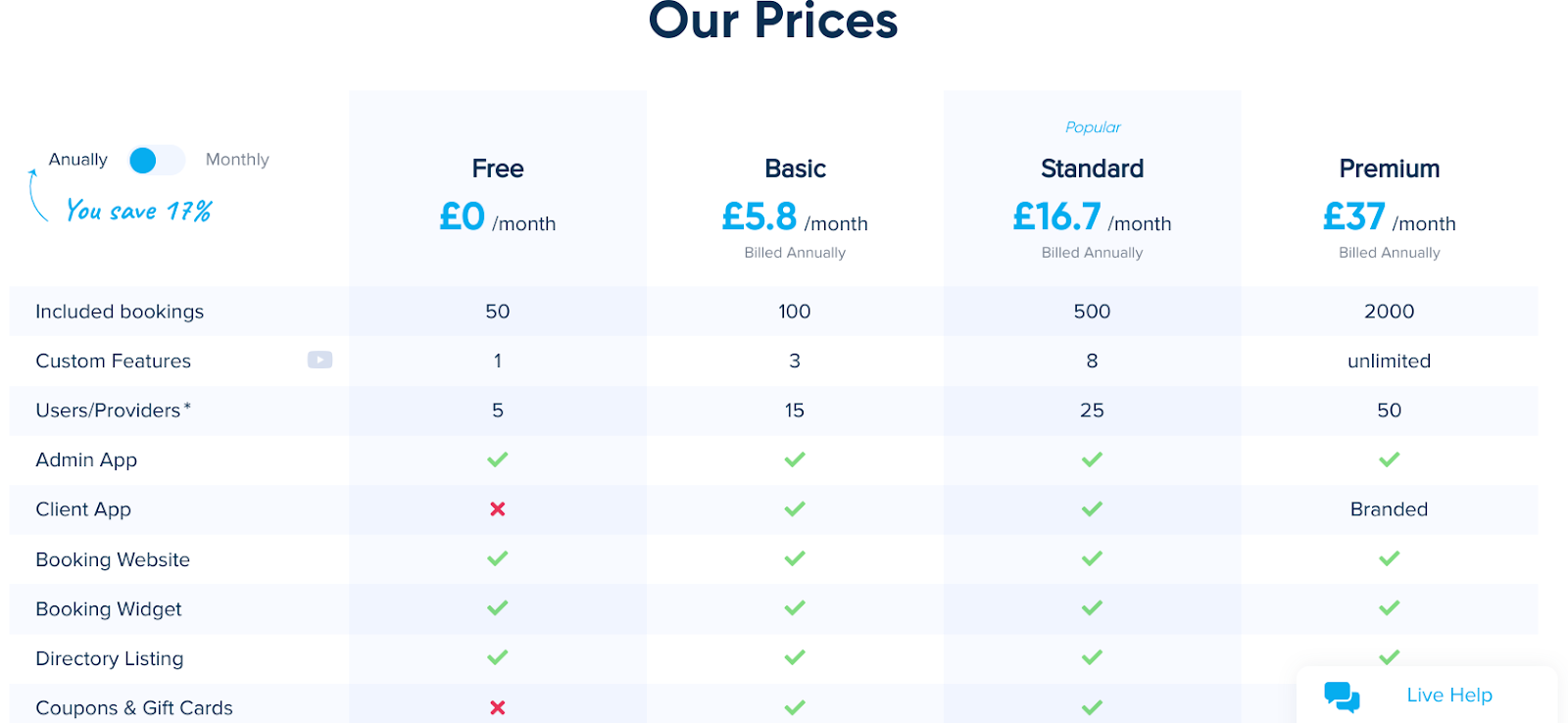Click the green check for Booking Website under Premium
Screen dimensions: 1568x723
pos(1390,558)
